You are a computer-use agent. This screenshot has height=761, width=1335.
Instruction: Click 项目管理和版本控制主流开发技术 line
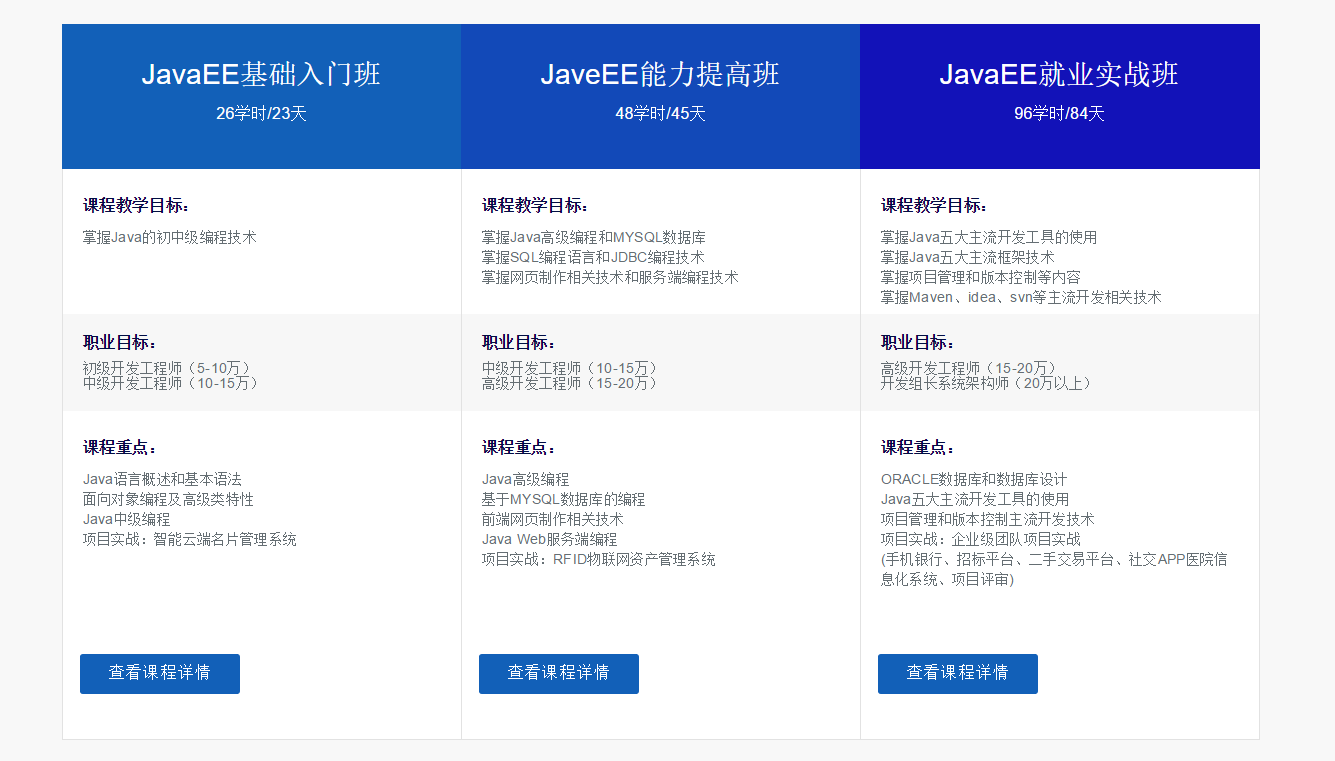click(x=988, y=519)
